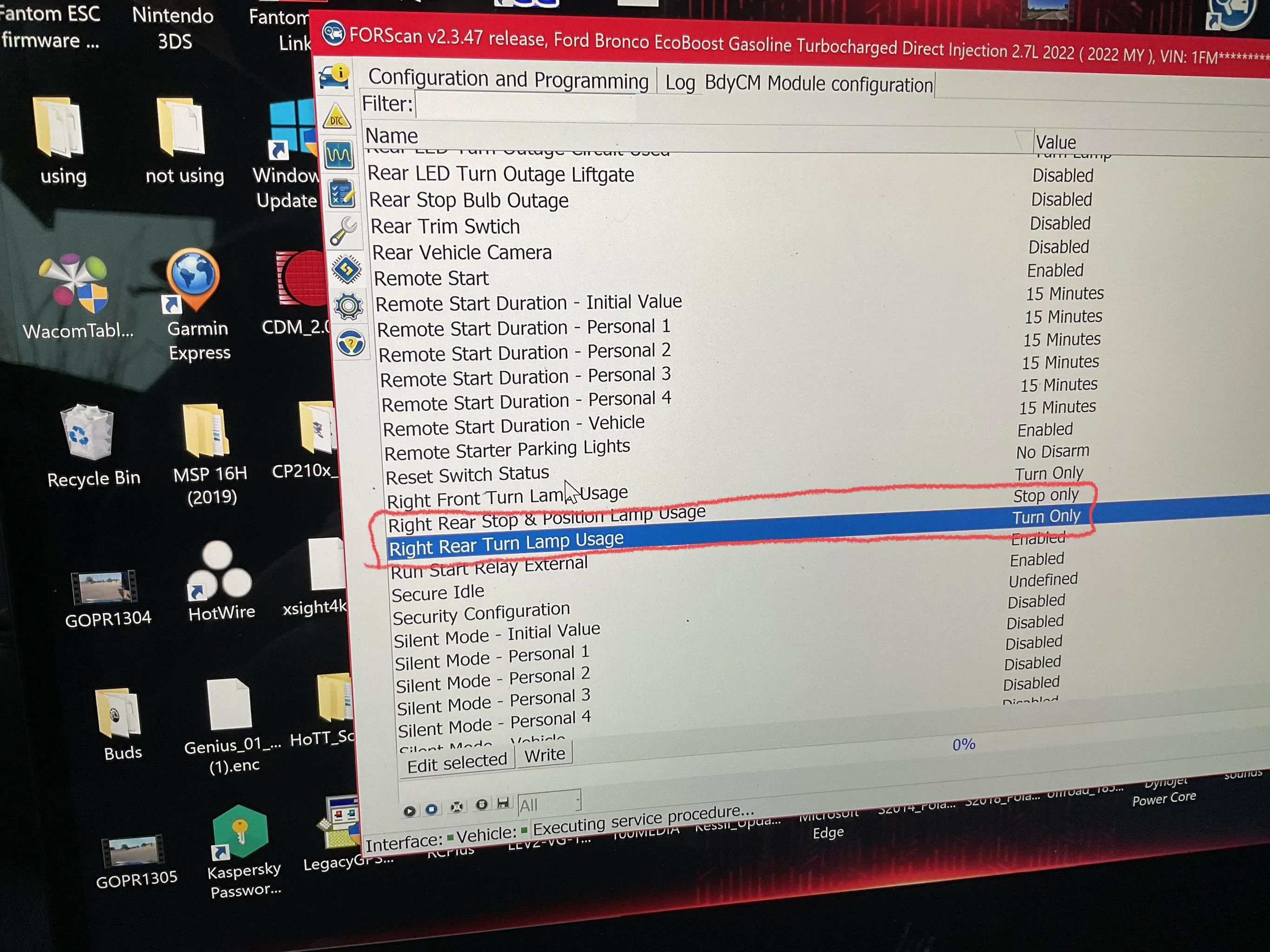The image size is (1270, 952).
Task: Click the Write button
Action: click(x=545, y=754)
